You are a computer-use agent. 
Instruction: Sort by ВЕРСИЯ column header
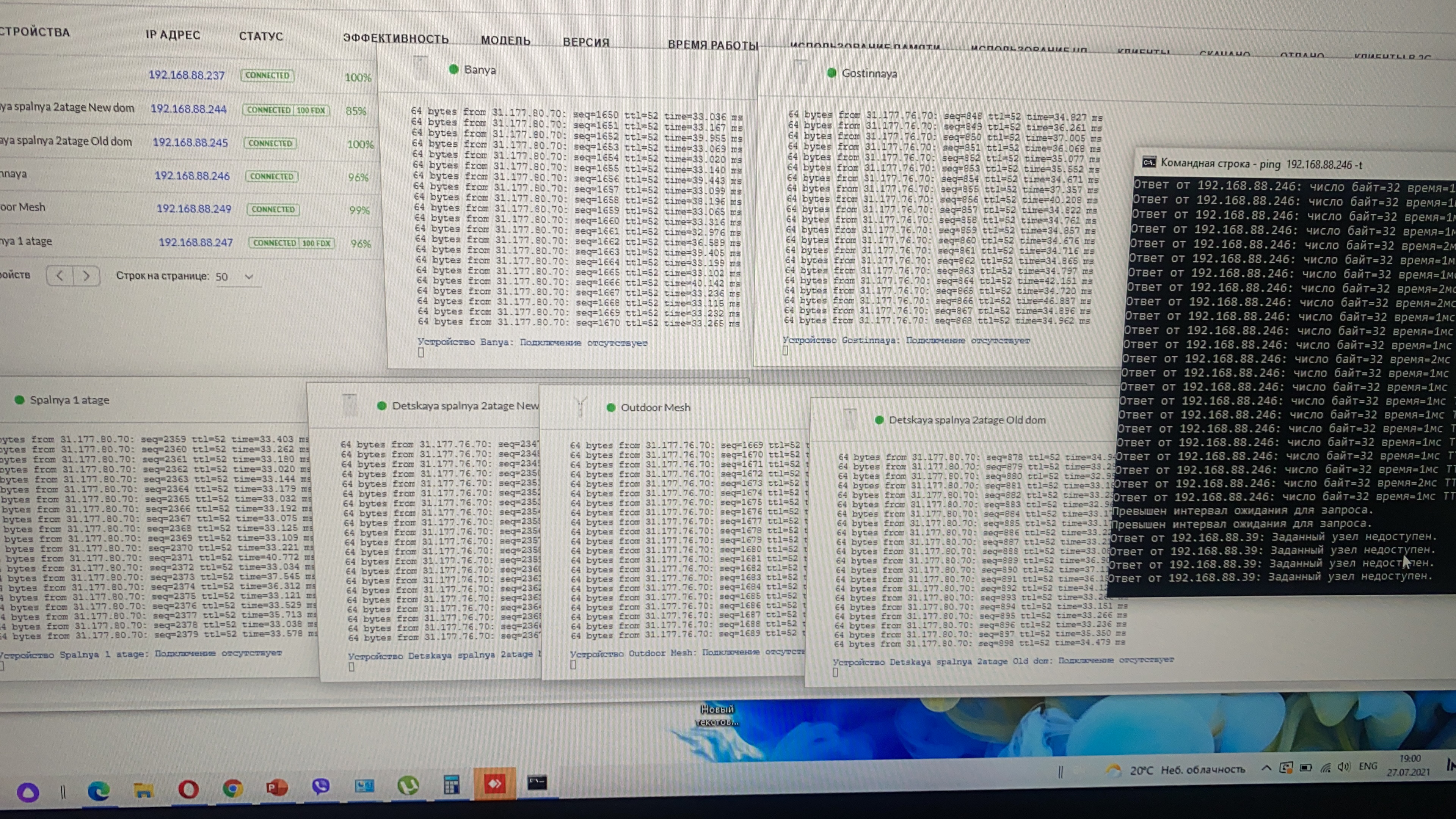pos(586,42)
